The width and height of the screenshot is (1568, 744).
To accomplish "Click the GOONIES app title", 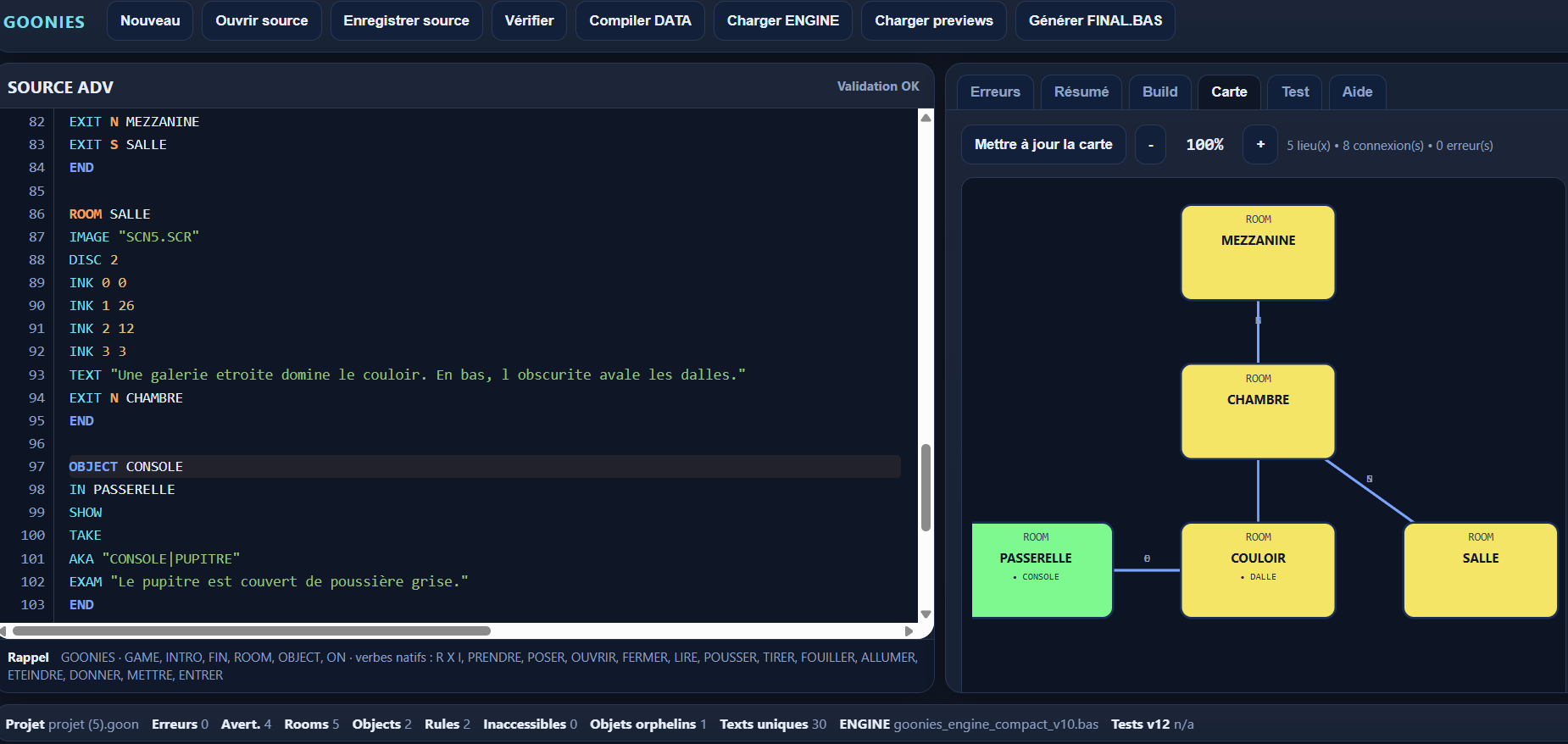I will click(44, 22).
